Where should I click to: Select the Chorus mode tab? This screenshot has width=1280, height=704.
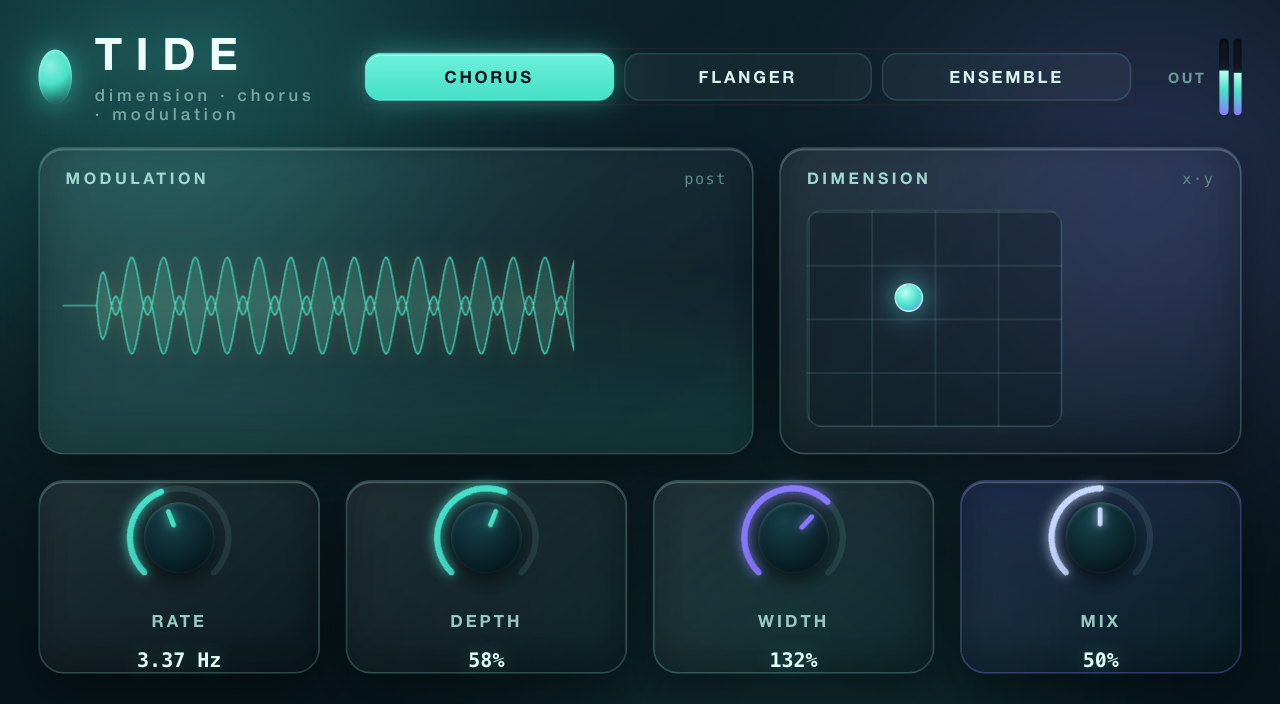click(x=489, y=77)
